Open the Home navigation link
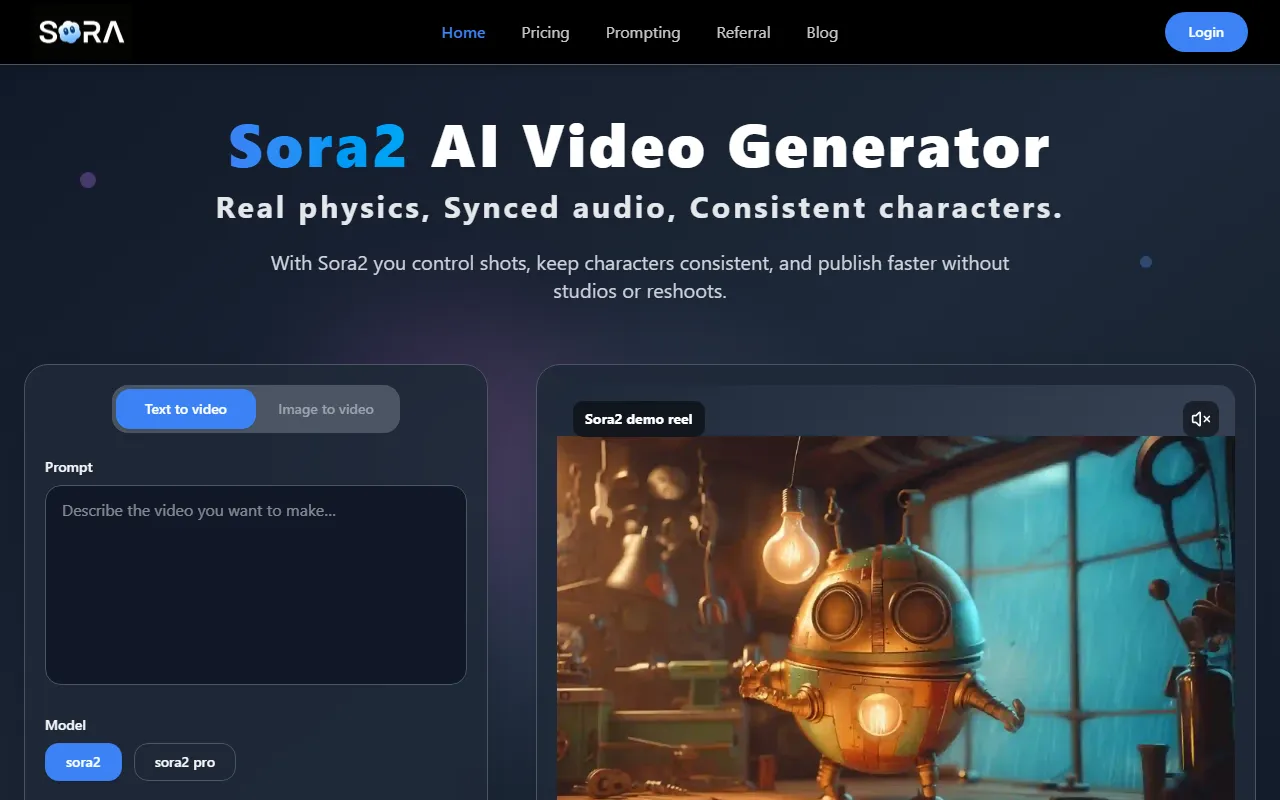 463,32
